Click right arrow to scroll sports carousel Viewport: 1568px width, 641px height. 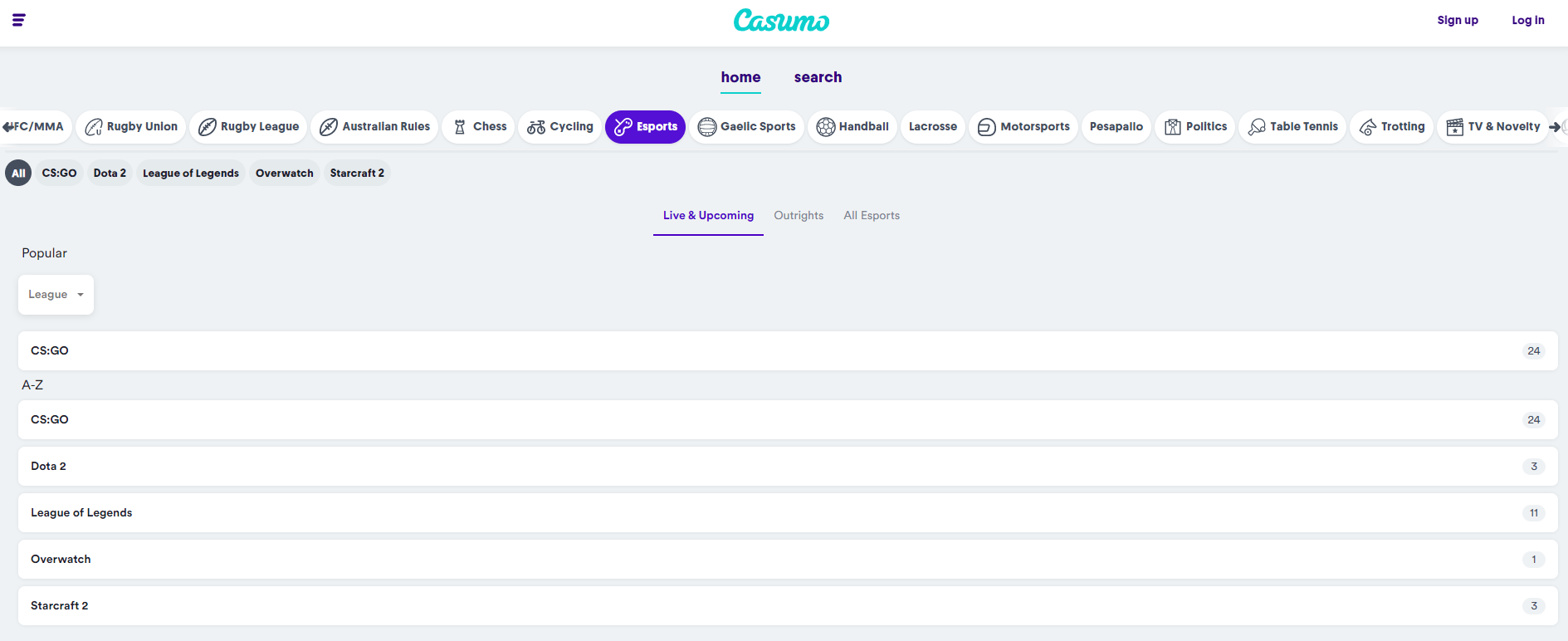(x=1556, y=127)
